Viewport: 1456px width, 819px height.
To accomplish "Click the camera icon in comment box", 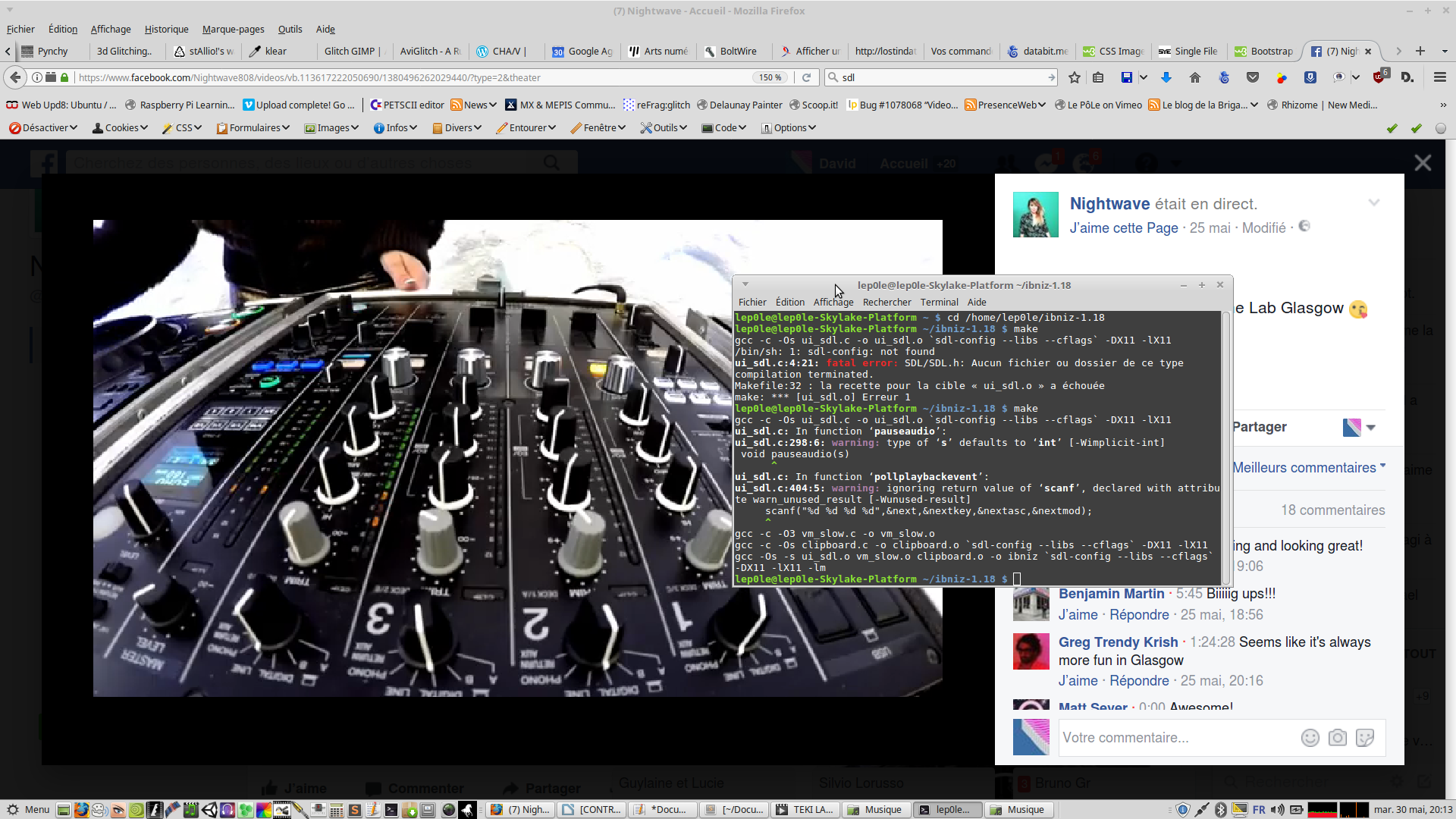I will pos(1338,738).
